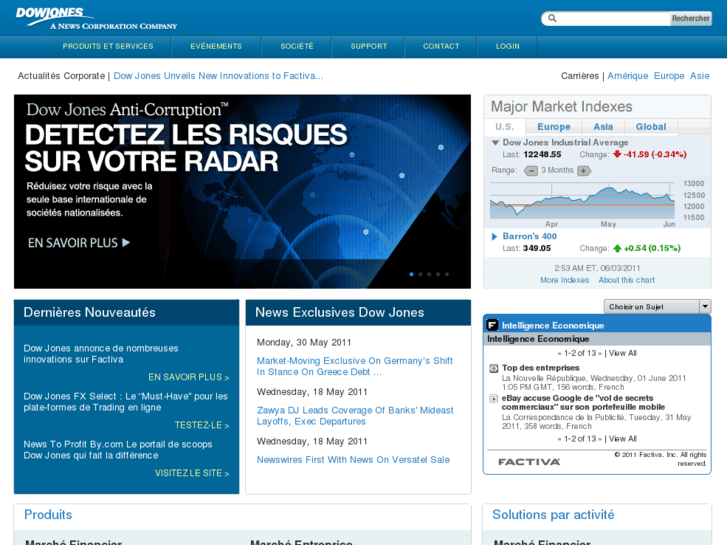Open the Factiva innovations news headline link
The height and width of the screenshot is (545, 727).
[x=218, y=76]
